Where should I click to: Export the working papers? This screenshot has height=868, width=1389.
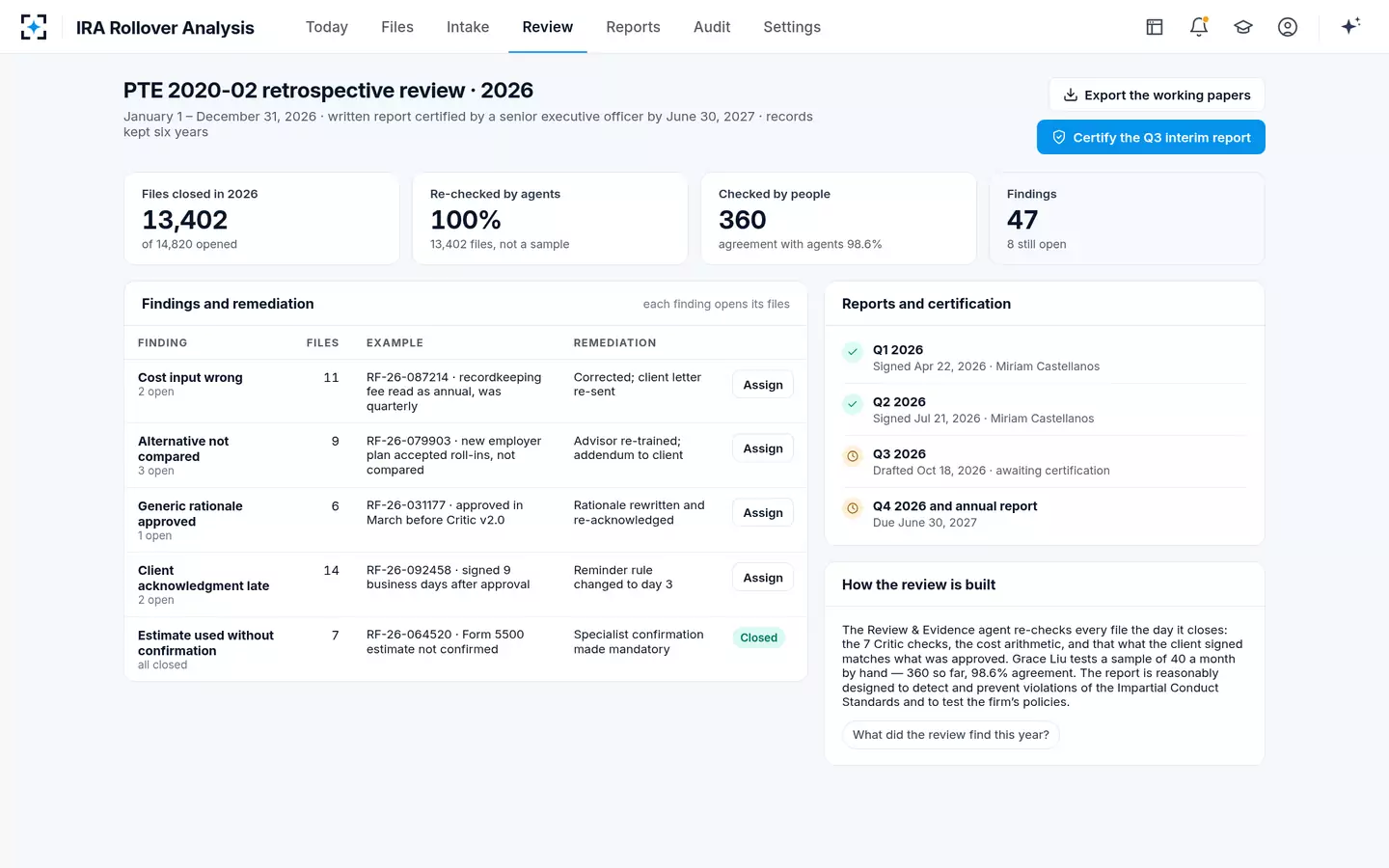tap(1157, 95)
